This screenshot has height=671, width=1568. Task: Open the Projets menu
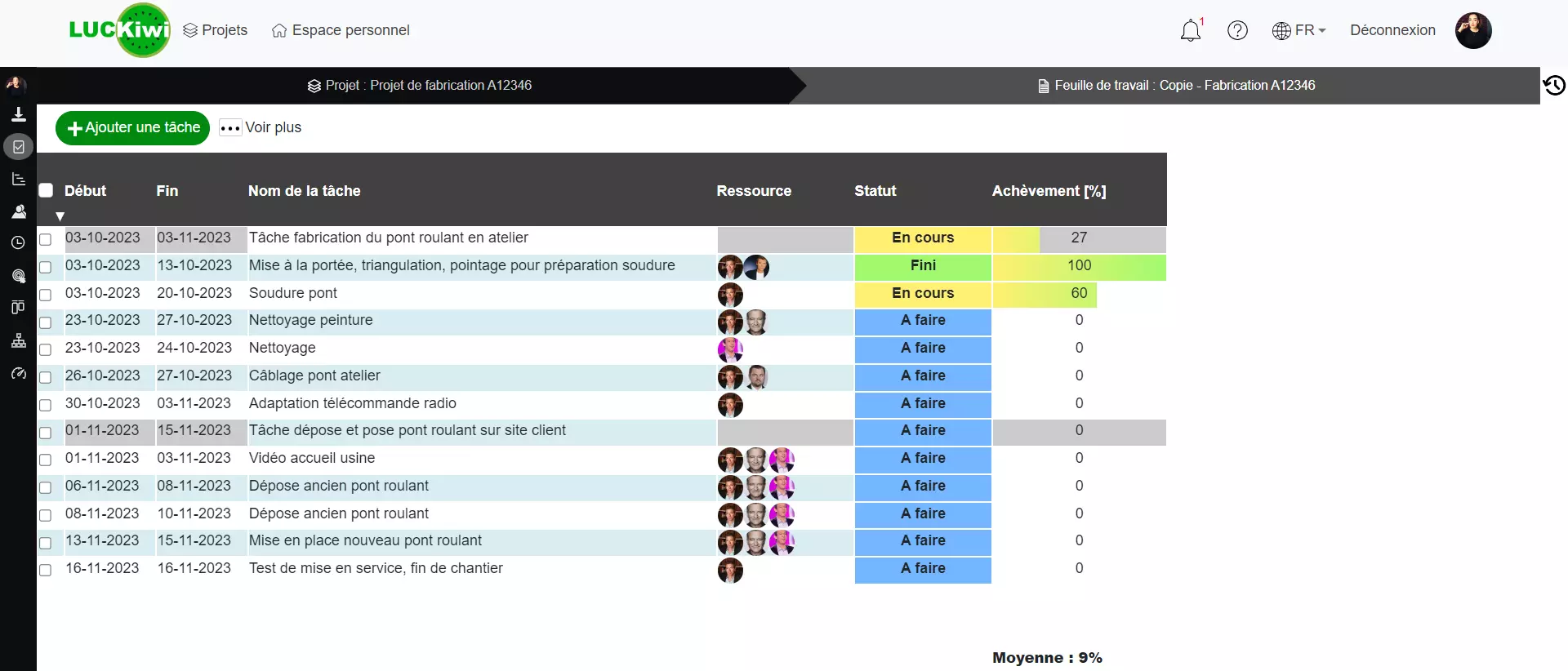[216, 30]
